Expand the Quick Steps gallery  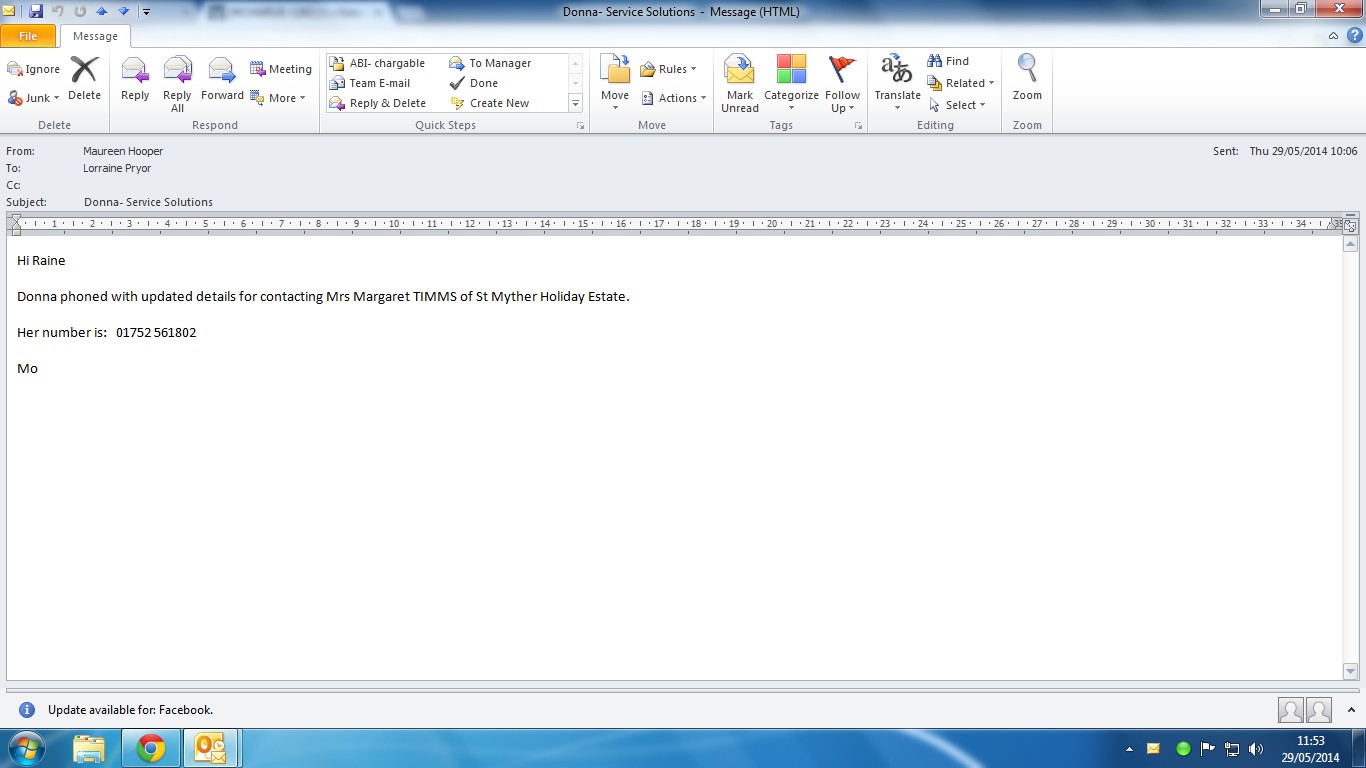coord(575,103)
